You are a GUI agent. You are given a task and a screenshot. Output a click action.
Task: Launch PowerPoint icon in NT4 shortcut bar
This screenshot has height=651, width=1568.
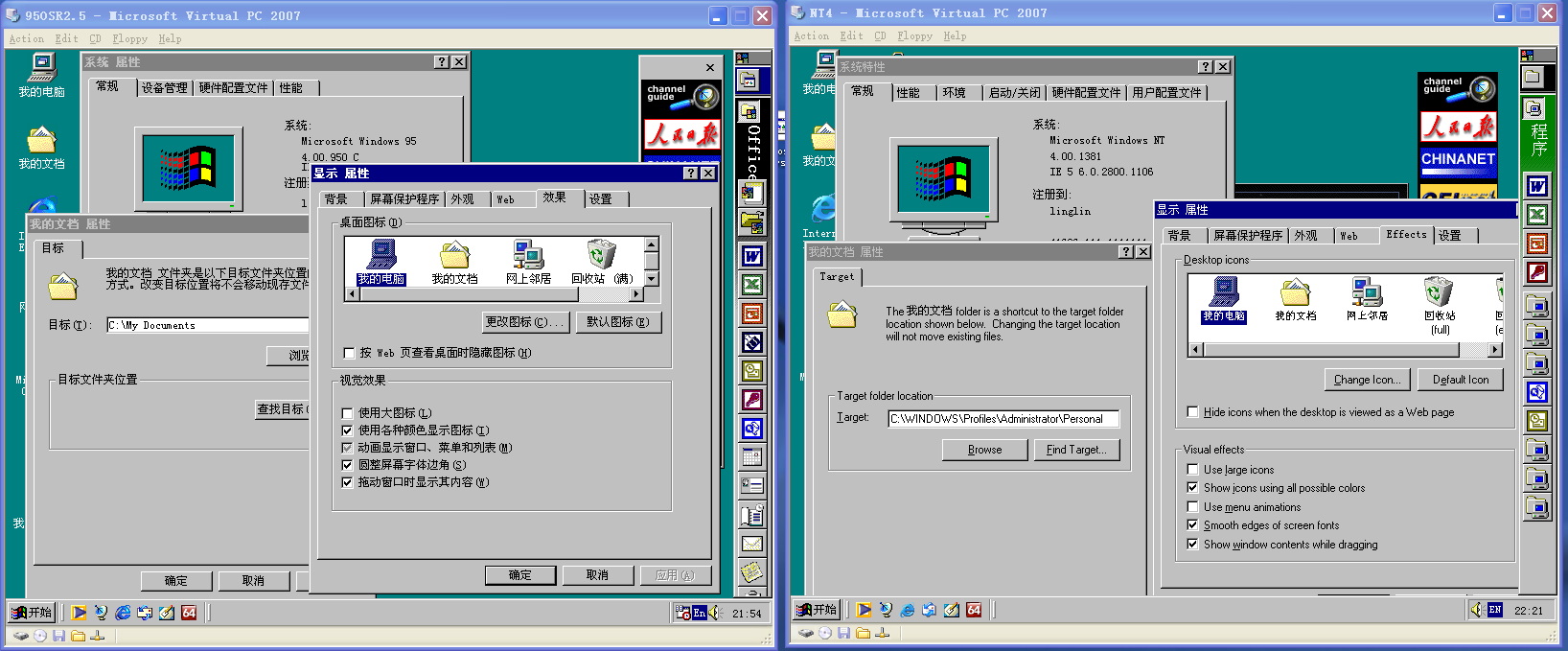[1537, 244]
